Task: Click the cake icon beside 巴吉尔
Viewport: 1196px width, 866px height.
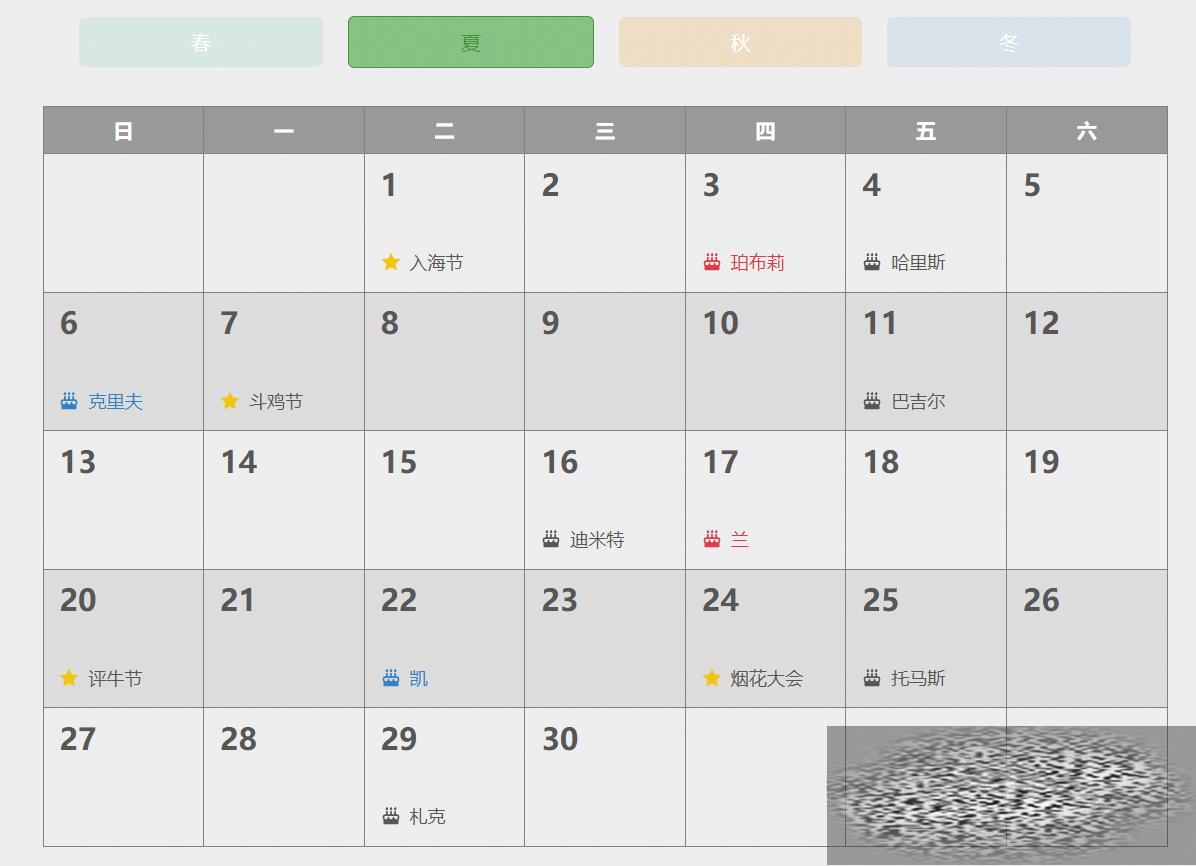Action: tap(872, 401)
